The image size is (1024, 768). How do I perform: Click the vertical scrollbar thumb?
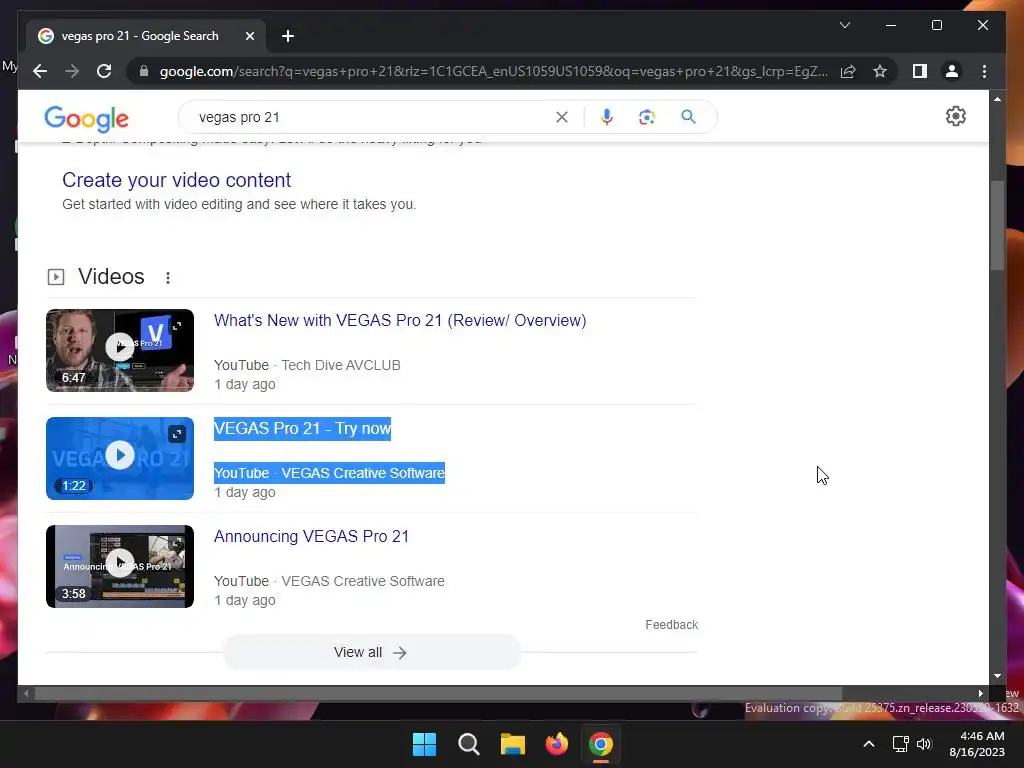coord(997,225)
